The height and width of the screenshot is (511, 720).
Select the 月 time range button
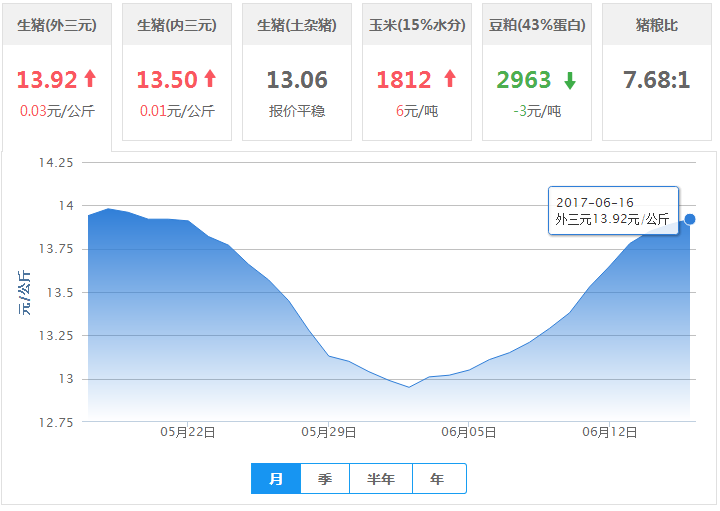[276, 479]
